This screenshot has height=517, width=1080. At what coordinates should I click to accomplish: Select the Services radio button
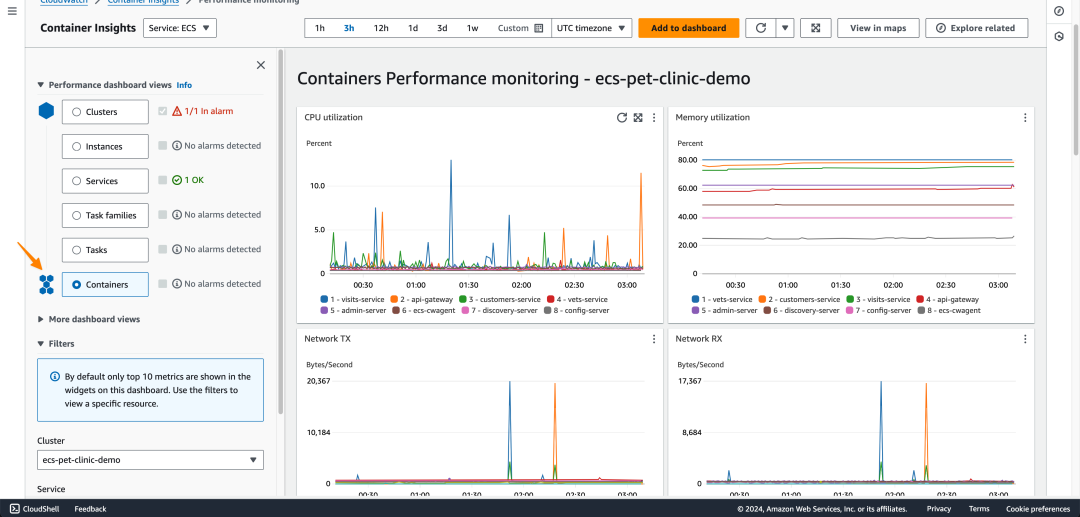tap(76, 180)
